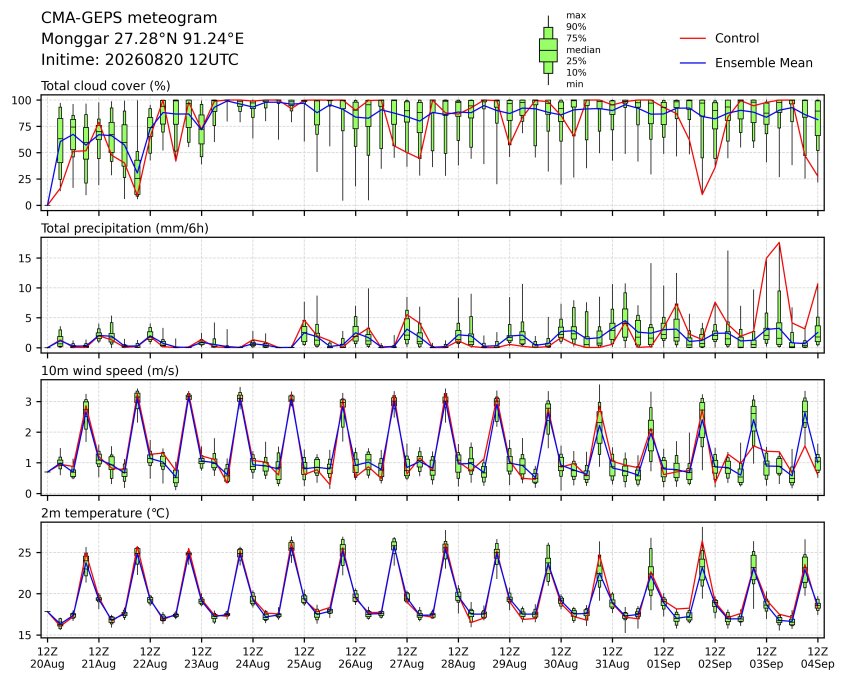Image resolution: width=846 pixels, height=681 pixels.
Task: Click the 100 tick on cloud cover axis
Action: (25, 100)
